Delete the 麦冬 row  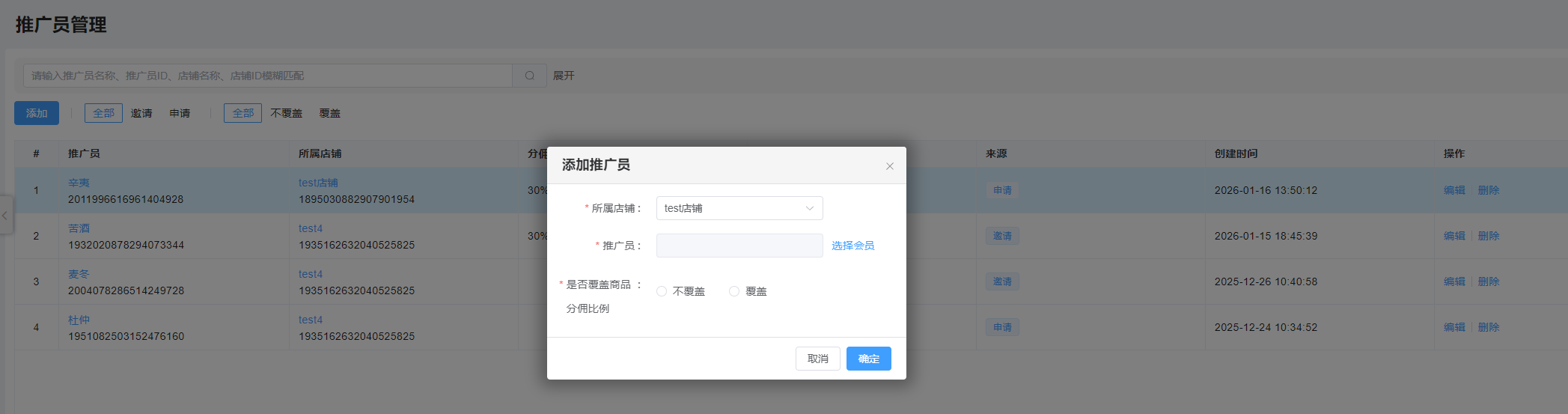coord(1489,281)
